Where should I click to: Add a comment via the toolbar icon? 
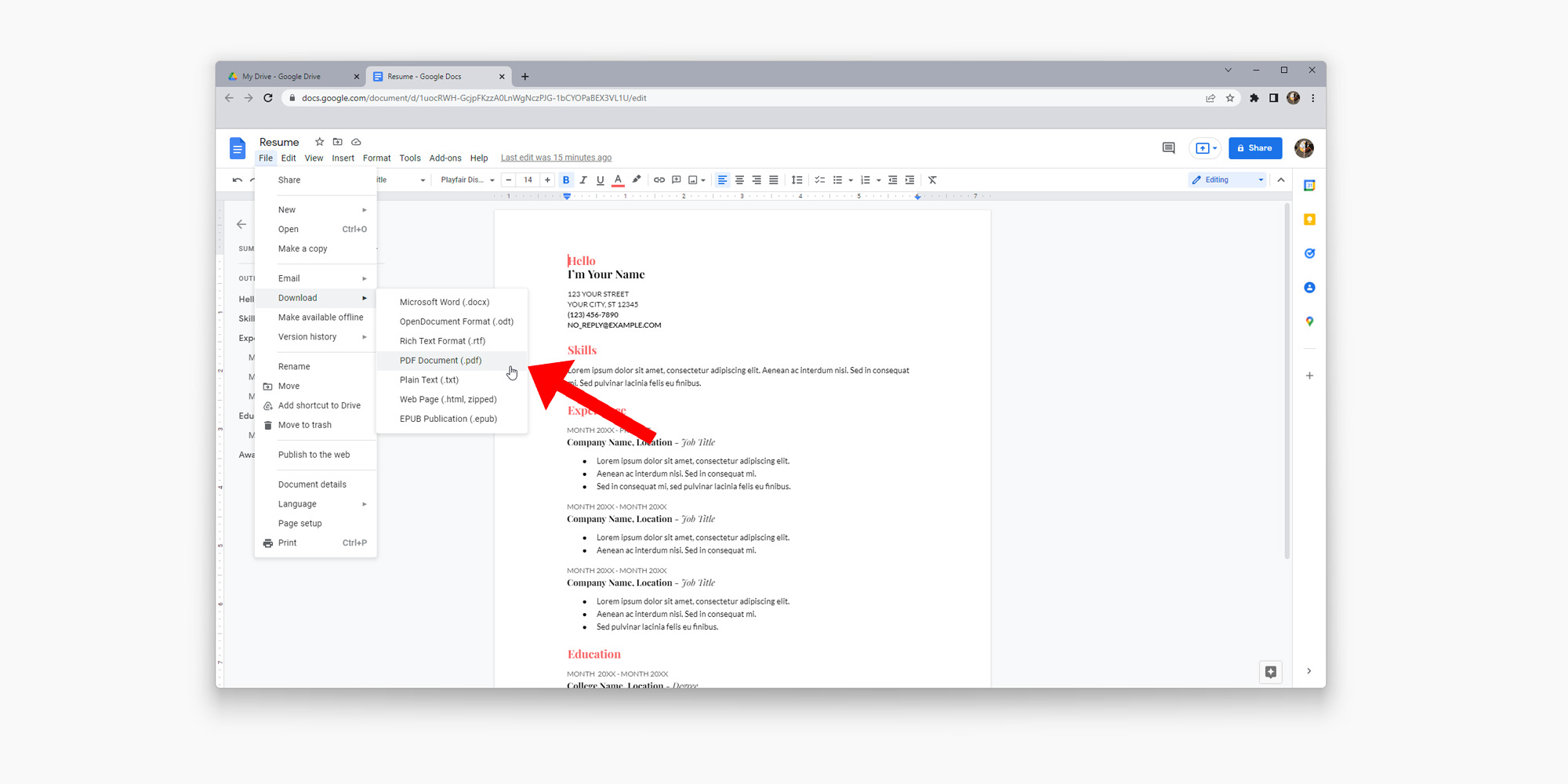pyautogui.click(x=675, y=180)
